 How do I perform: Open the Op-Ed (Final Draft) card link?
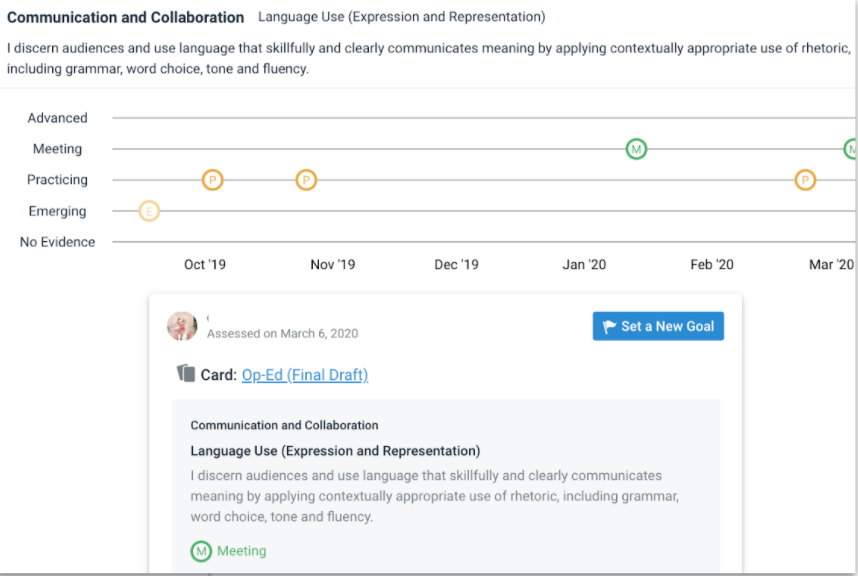click(x=305, y=375)
